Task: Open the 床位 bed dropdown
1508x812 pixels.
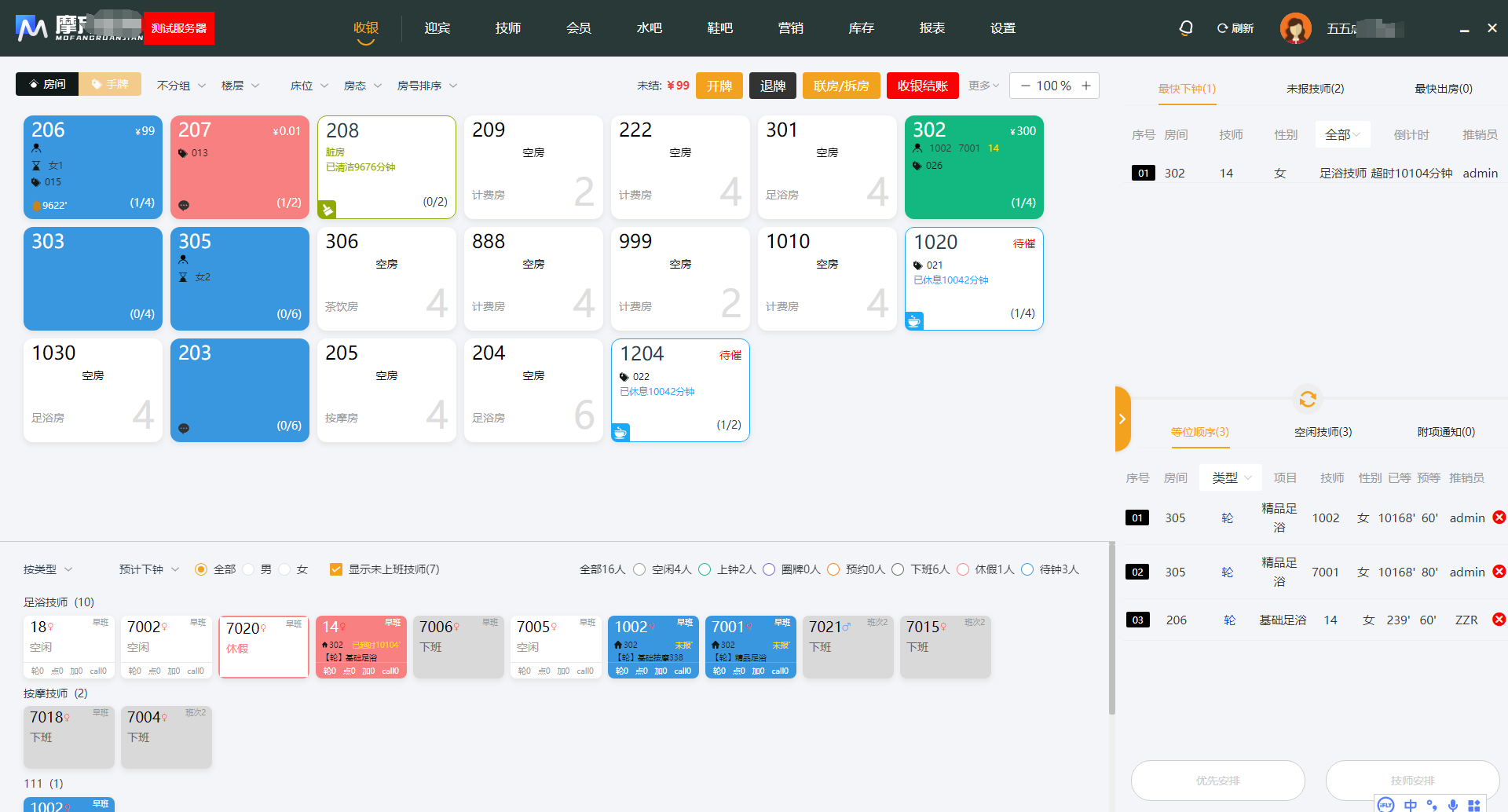Action: point(309,86)
